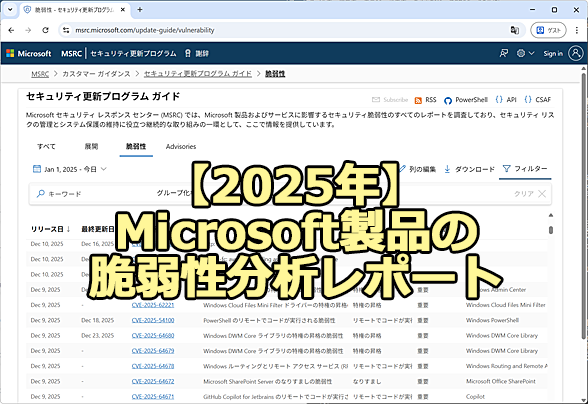Click Sign in
This screenshot has width=588, height=404.
tap(553, 54)
